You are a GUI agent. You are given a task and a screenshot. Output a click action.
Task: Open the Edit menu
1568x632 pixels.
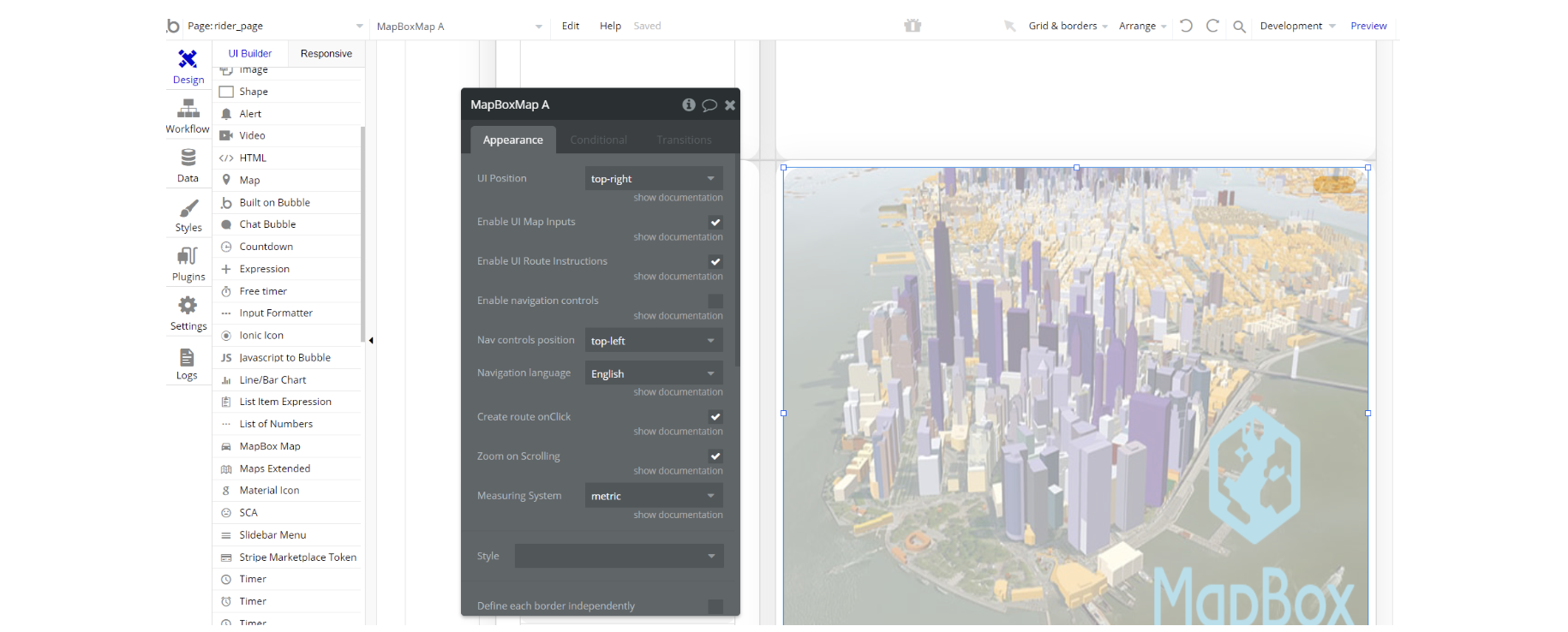tap(570, 26)
